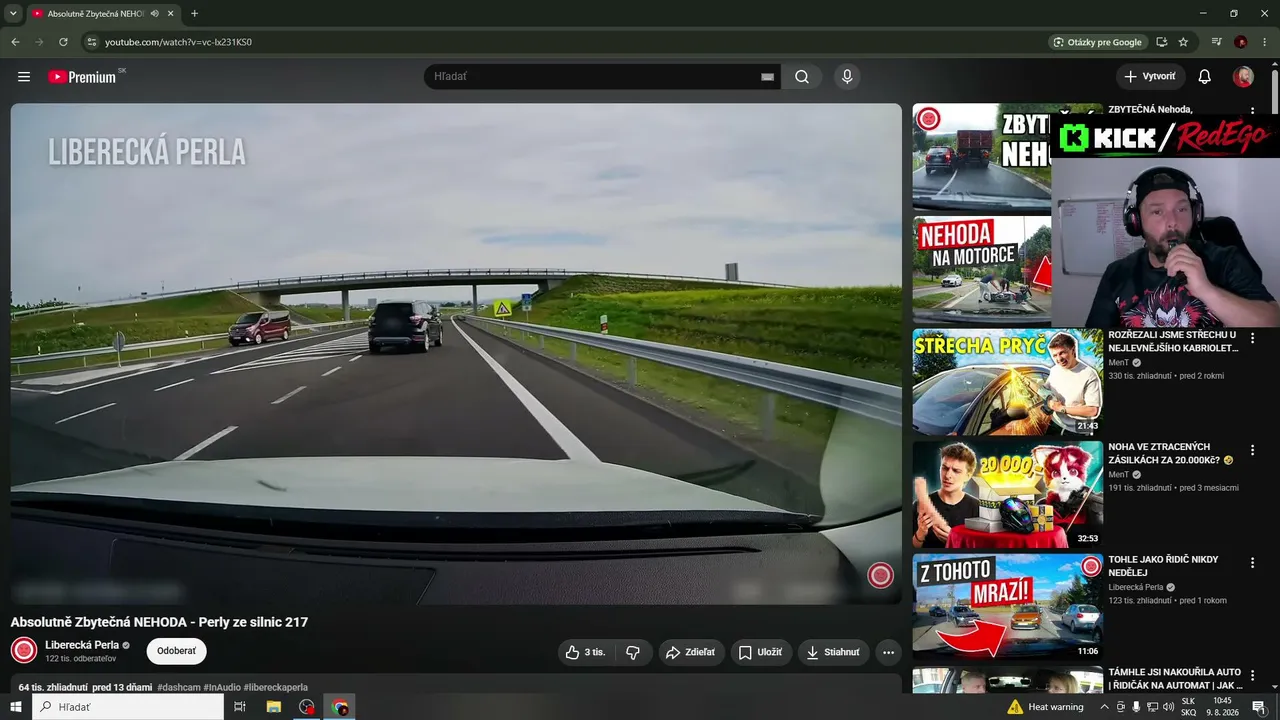Viewport: 1280px width, 720px height.
Task: Go back to previous browser page
Action: click(15, 42)
